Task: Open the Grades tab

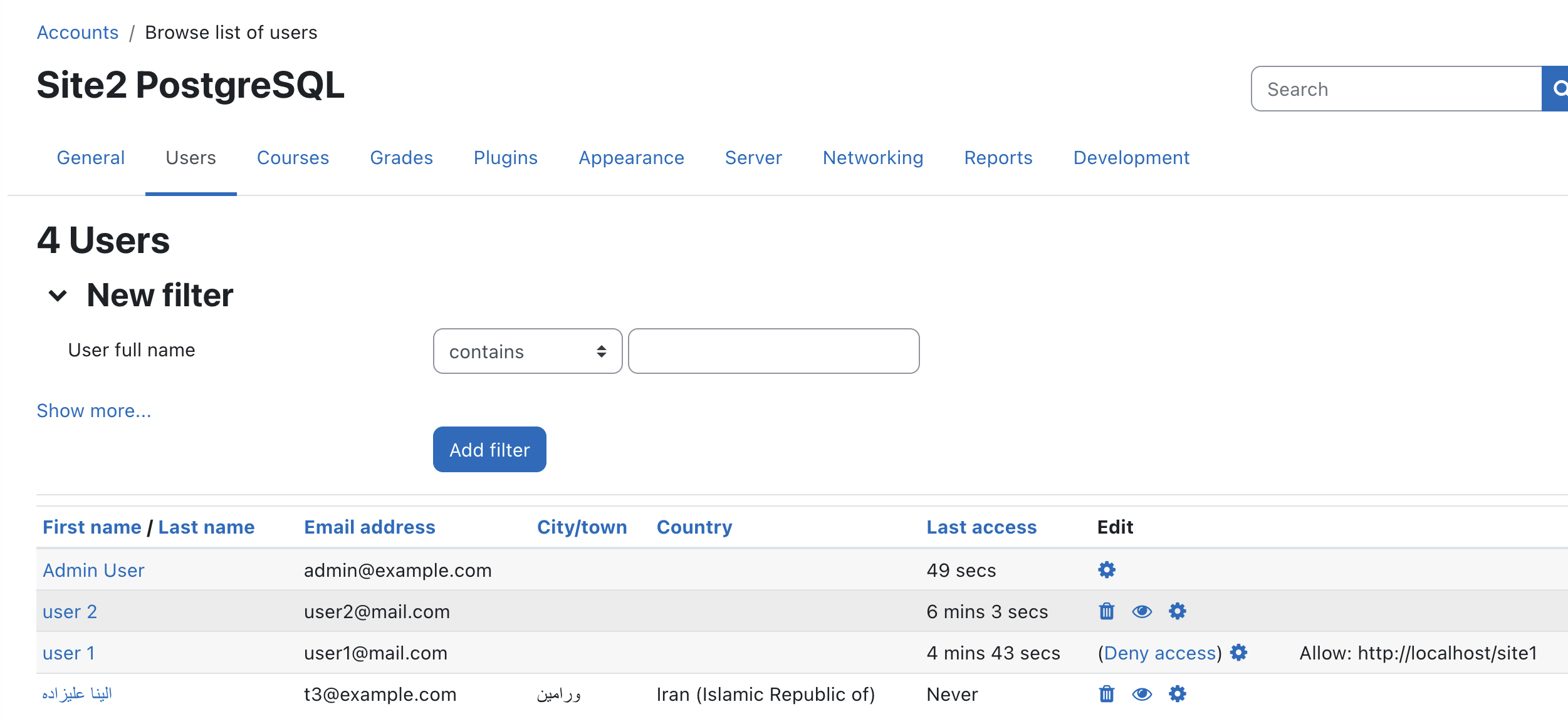Action: point(402,158)
